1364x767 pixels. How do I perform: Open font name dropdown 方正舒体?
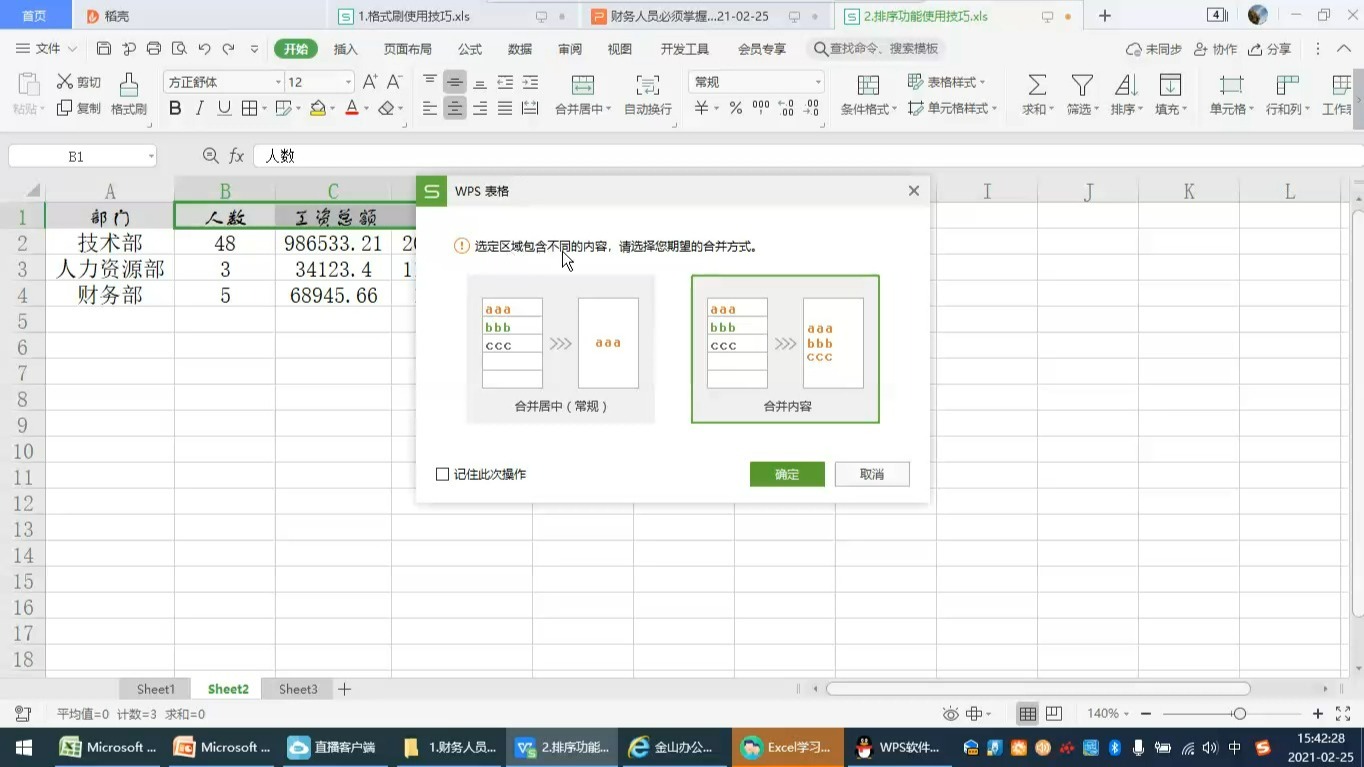[278, 82]
